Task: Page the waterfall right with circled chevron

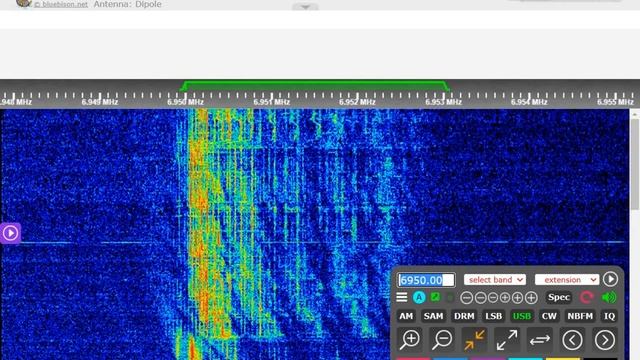Action: (x=604, y=340)
